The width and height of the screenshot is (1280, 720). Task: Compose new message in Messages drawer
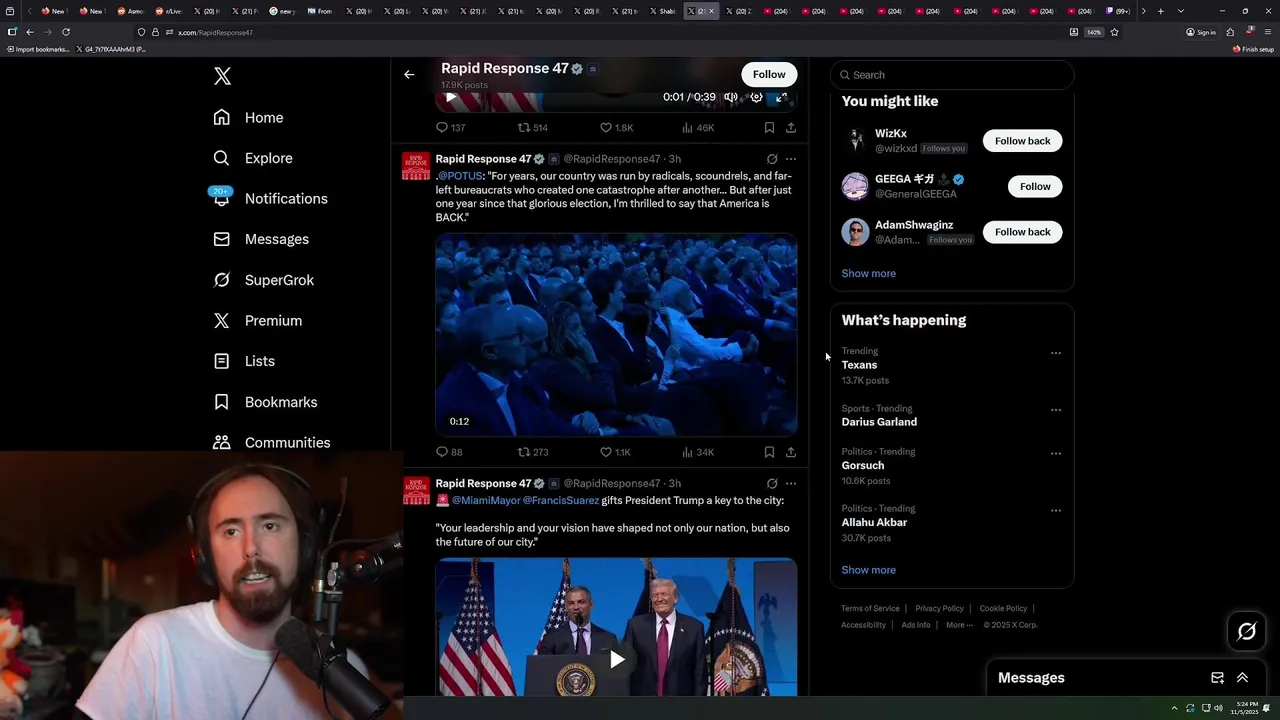(1217, 678)
